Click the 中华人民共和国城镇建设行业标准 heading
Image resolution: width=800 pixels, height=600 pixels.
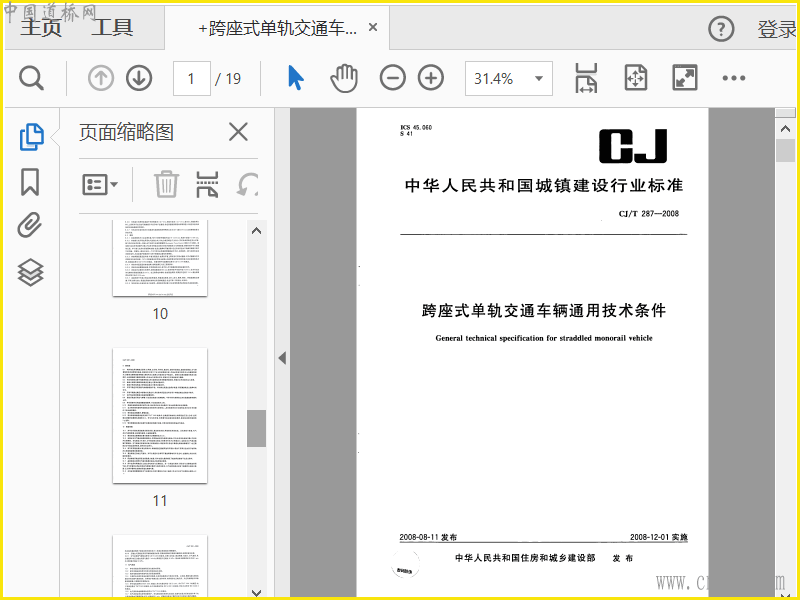[x=544, y=185]
